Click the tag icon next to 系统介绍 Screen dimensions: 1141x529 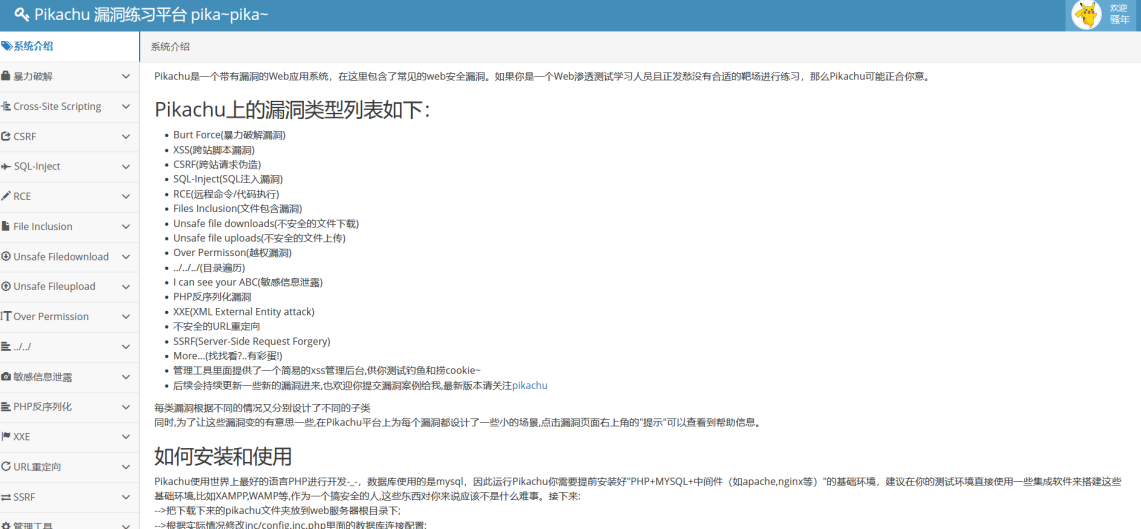tap(7, 46)
